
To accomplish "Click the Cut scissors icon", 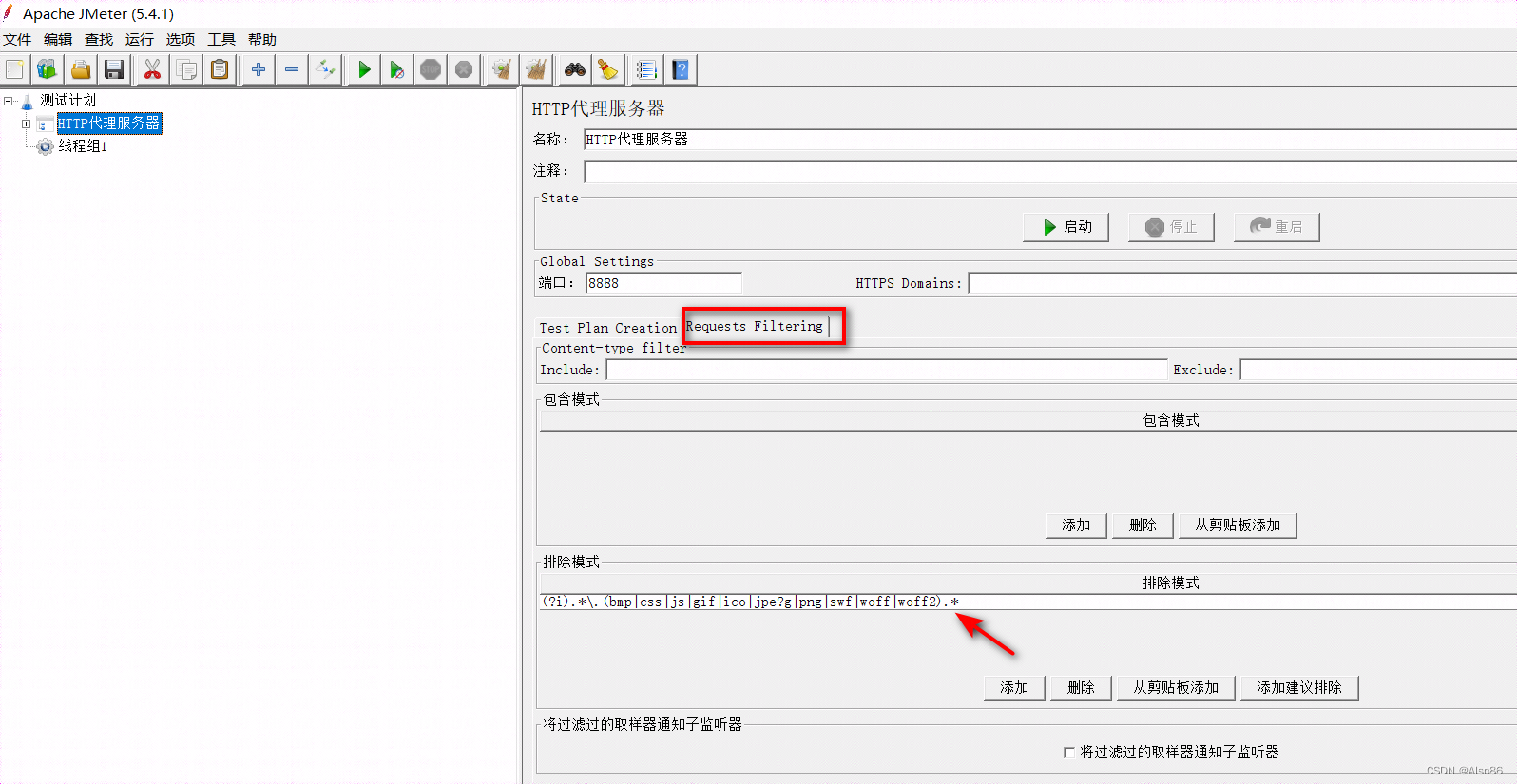I will click(x=152, y=69).
